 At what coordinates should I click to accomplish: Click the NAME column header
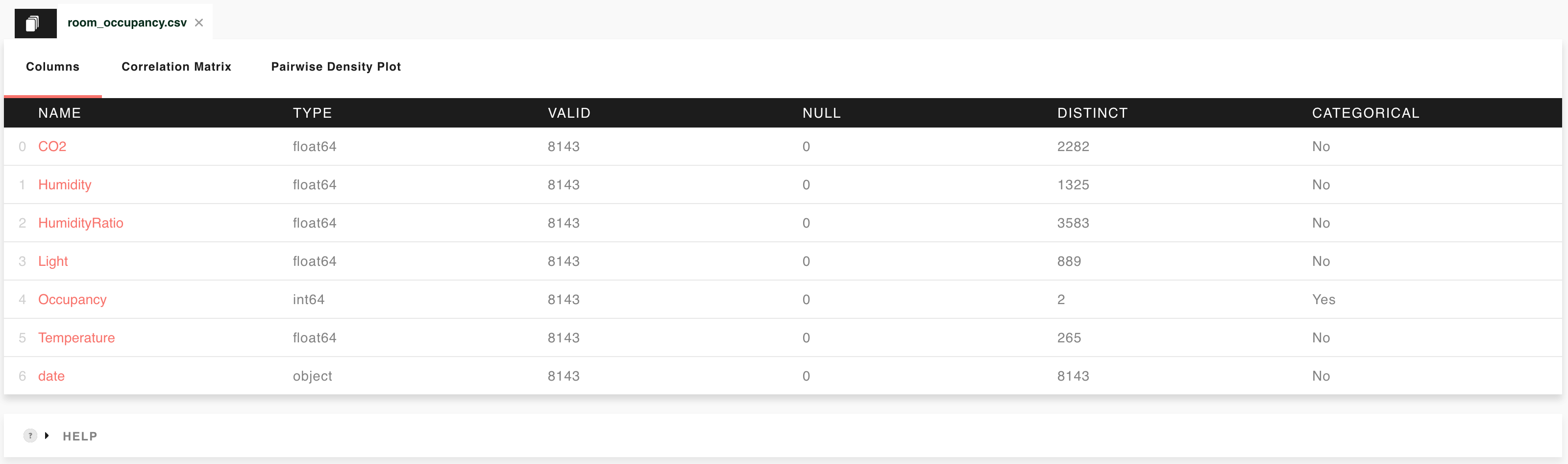click(x=59, y=113)
